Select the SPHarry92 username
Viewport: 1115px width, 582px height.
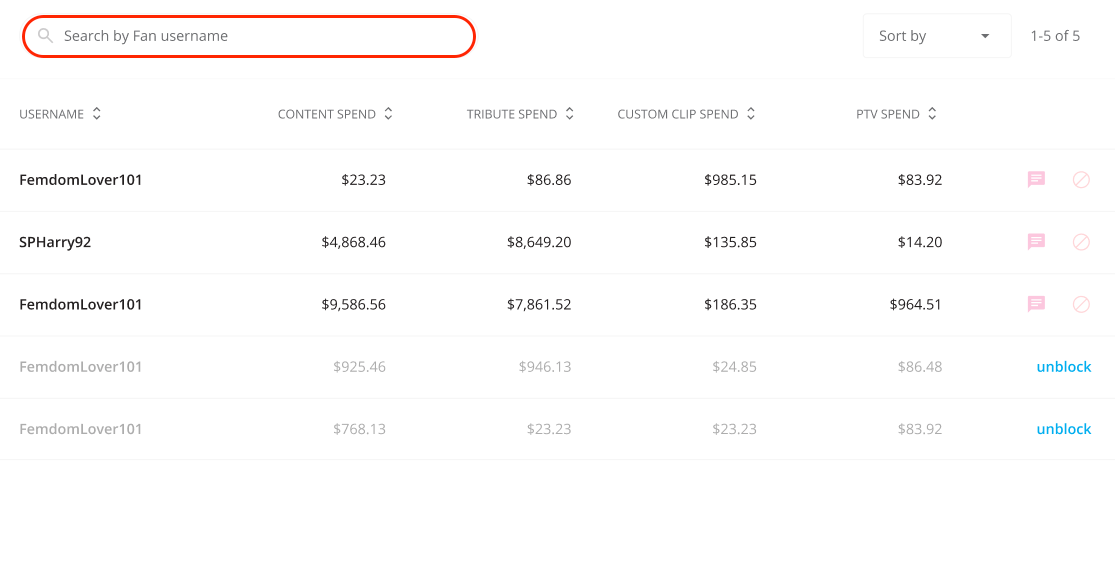click(x=55, y=242)
